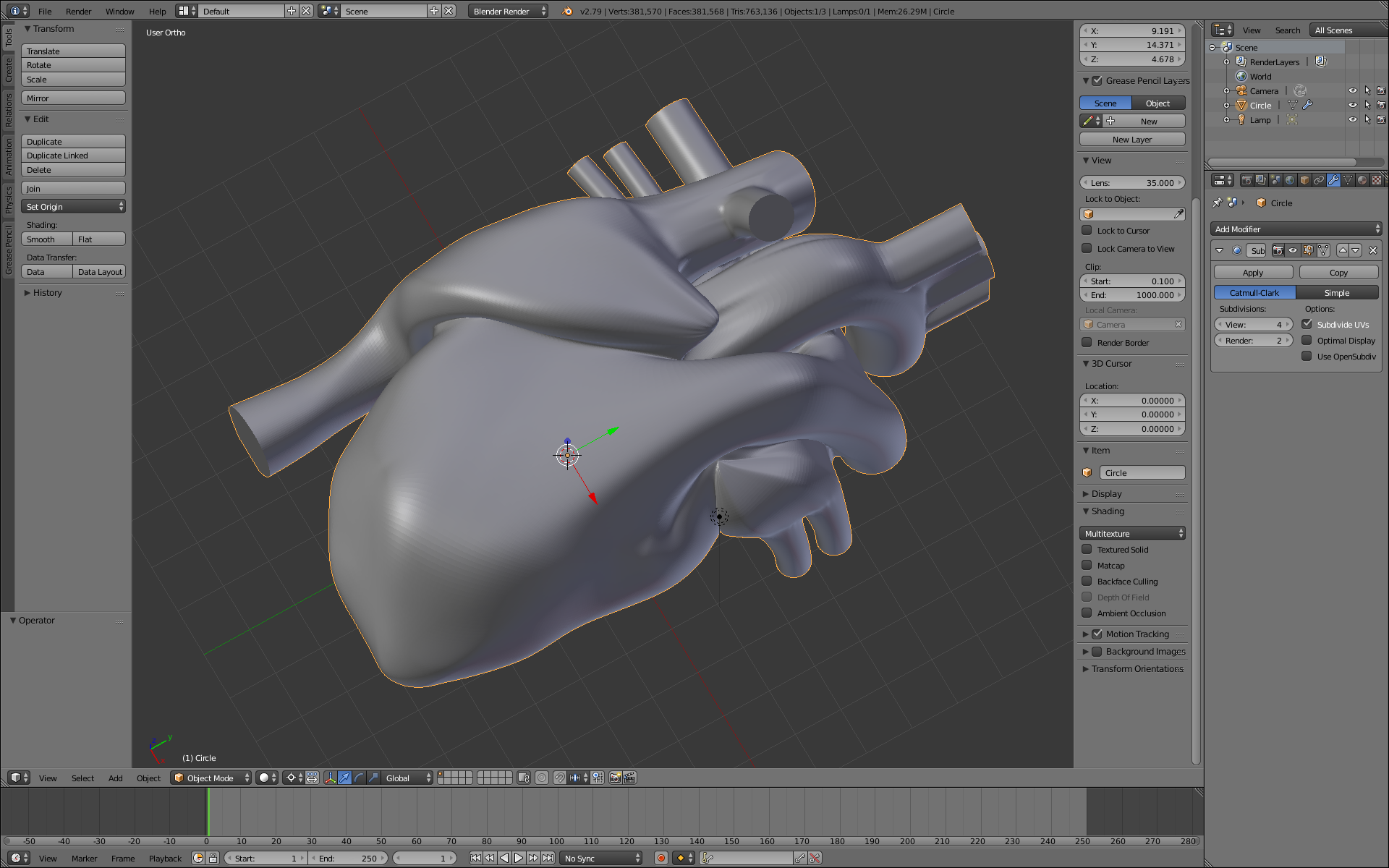Open the Render menu
1389x868 pixels.
tap(78, 11)
